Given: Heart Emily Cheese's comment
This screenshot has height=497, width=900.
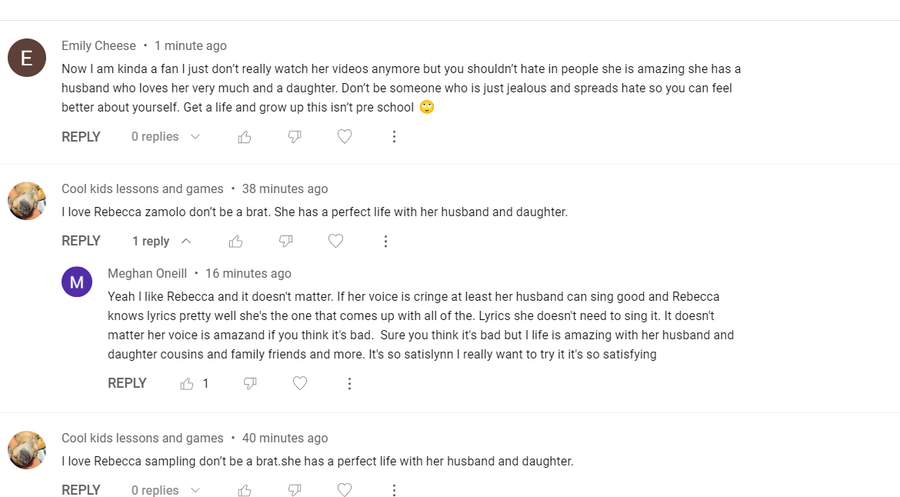Looking at the screenshot, I should tap(344, 137).
